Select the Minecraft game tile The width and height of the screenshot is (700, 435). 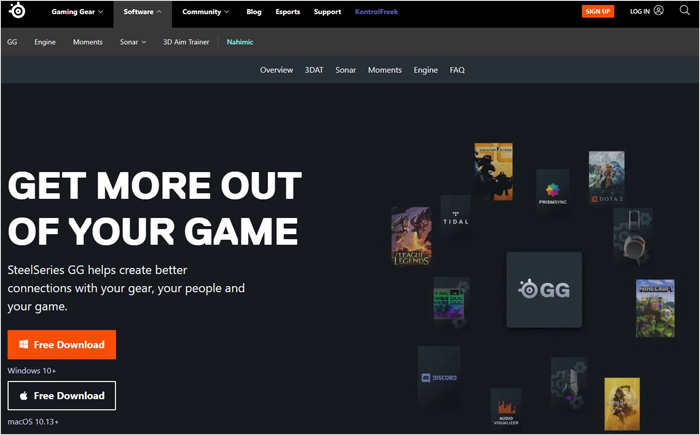[655, 308]
